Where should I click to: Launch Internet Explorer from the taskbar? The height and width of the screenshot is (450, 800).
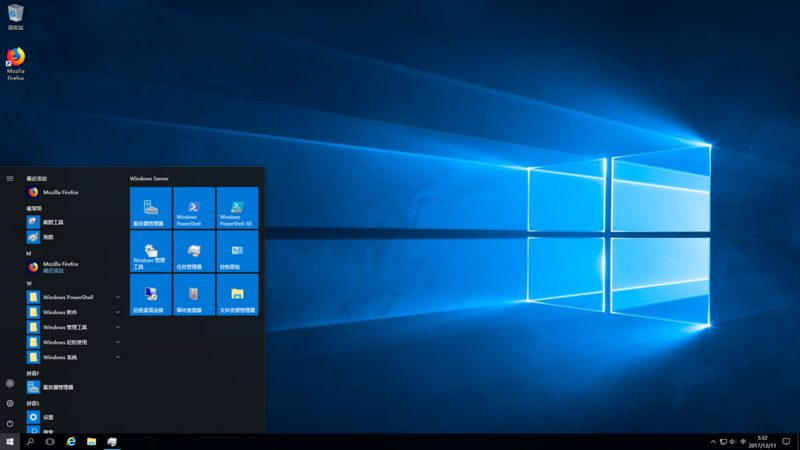pos(71,442)
